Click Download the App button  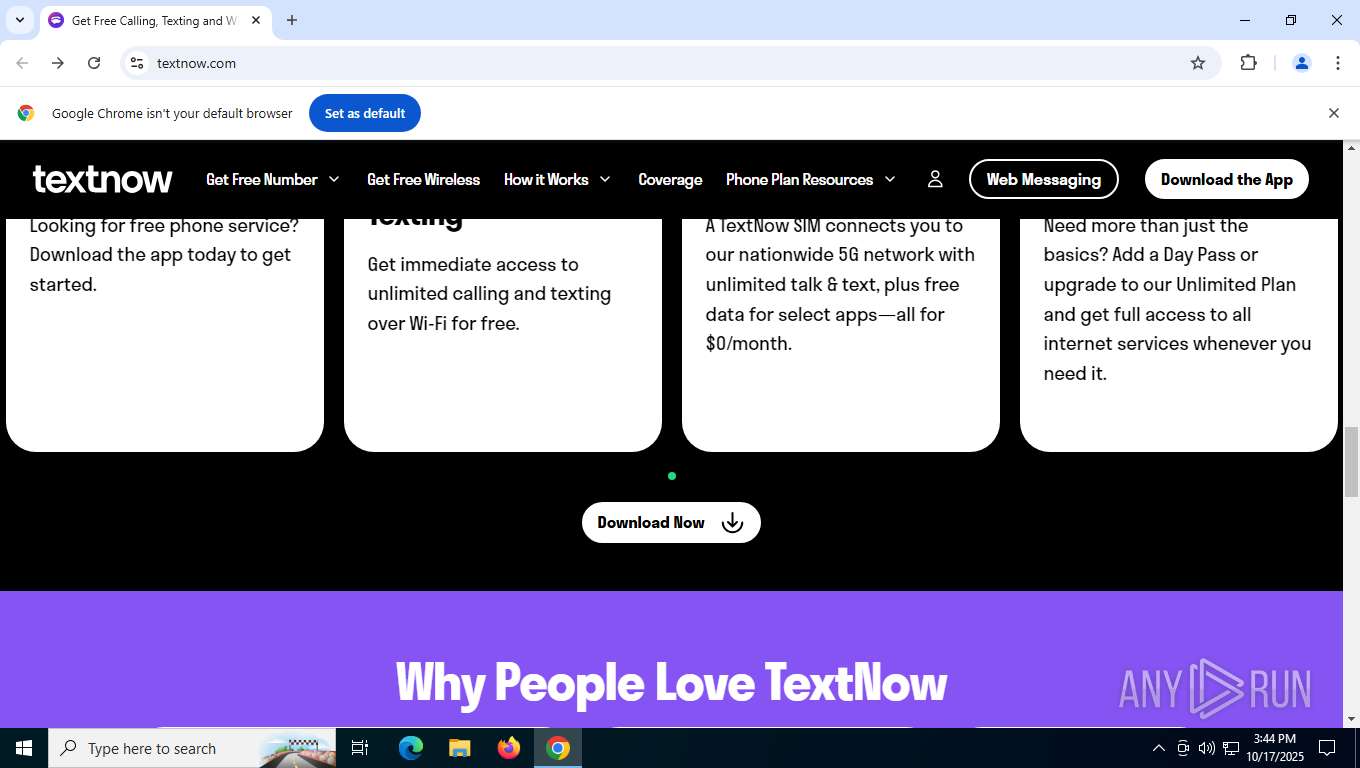1227,179
